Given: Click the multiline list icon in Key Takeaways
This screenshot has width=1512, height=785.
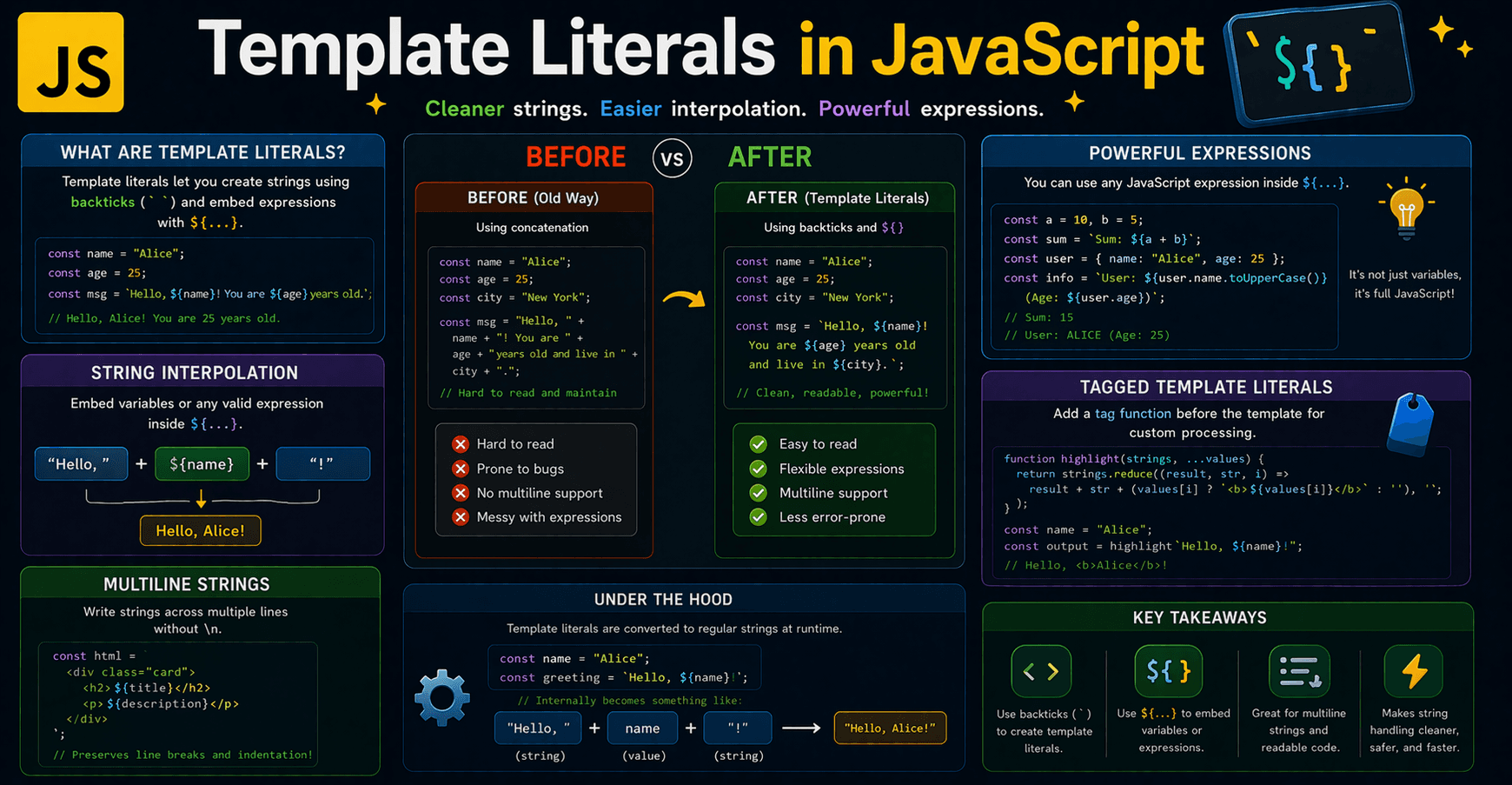Looking at the screenshot, I should [x=1299, y=671].
